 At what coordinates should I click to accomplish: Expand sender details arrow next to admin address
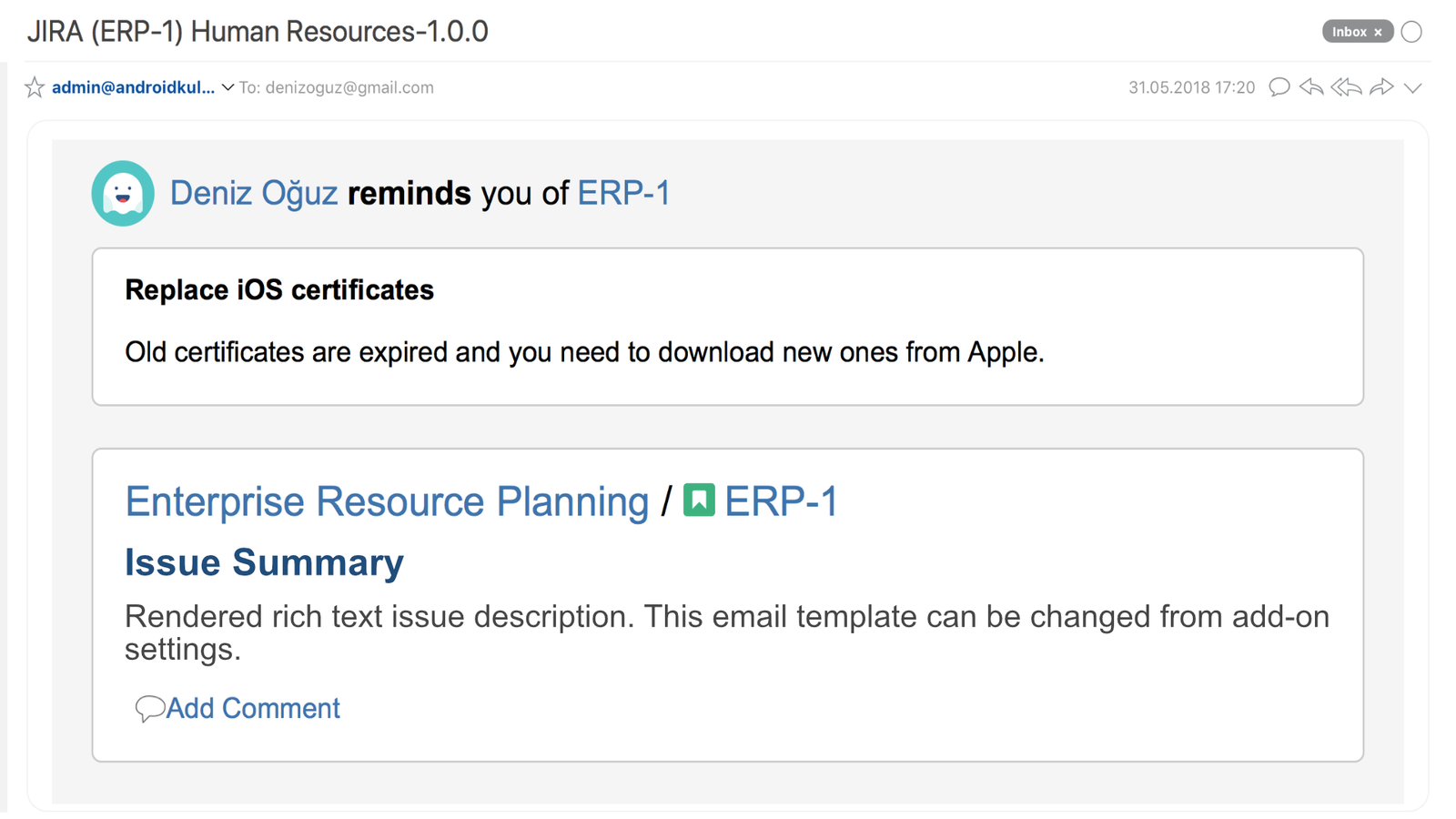[x=227, y=88]
